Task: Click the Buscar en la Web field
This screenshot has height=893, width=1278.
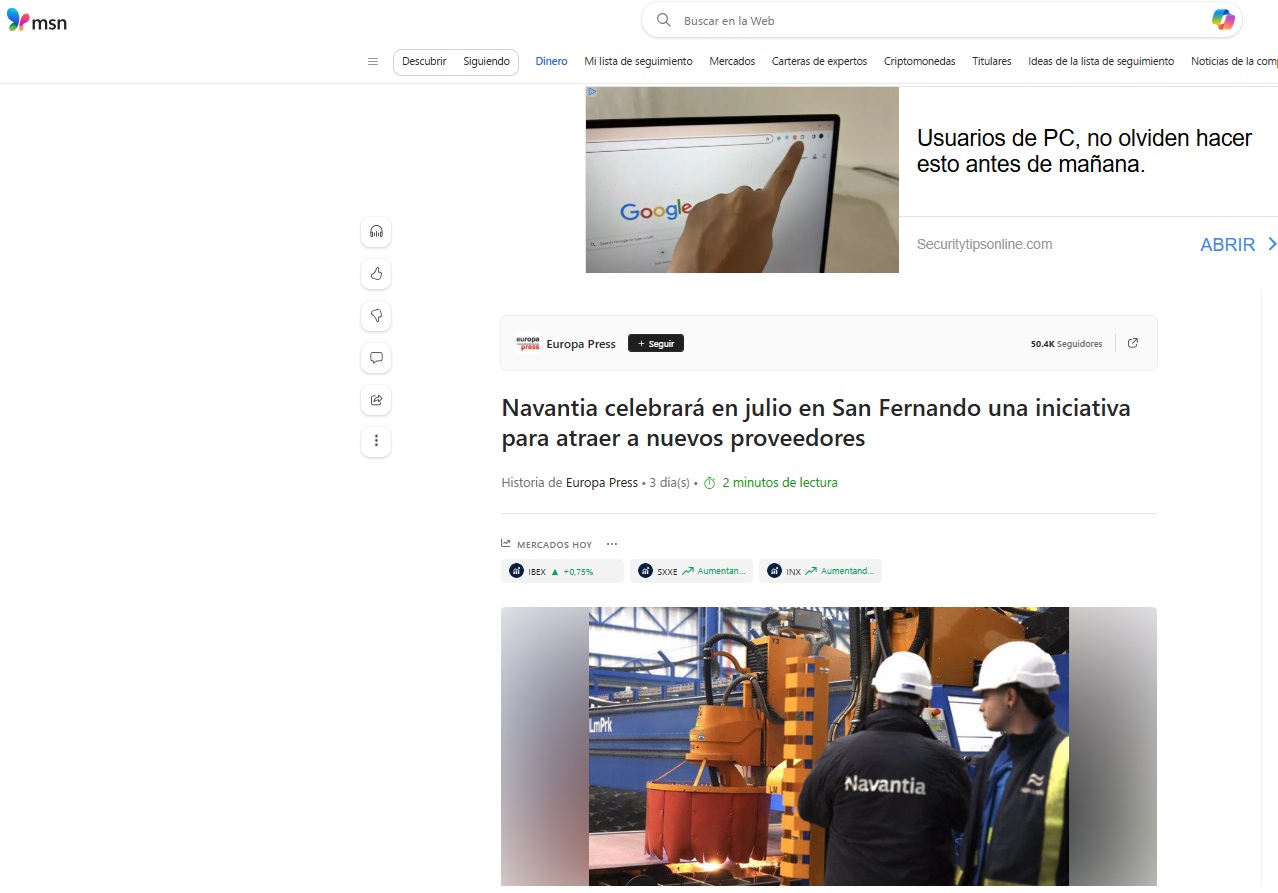Action: pyautogui.click(x=930, y=21)
